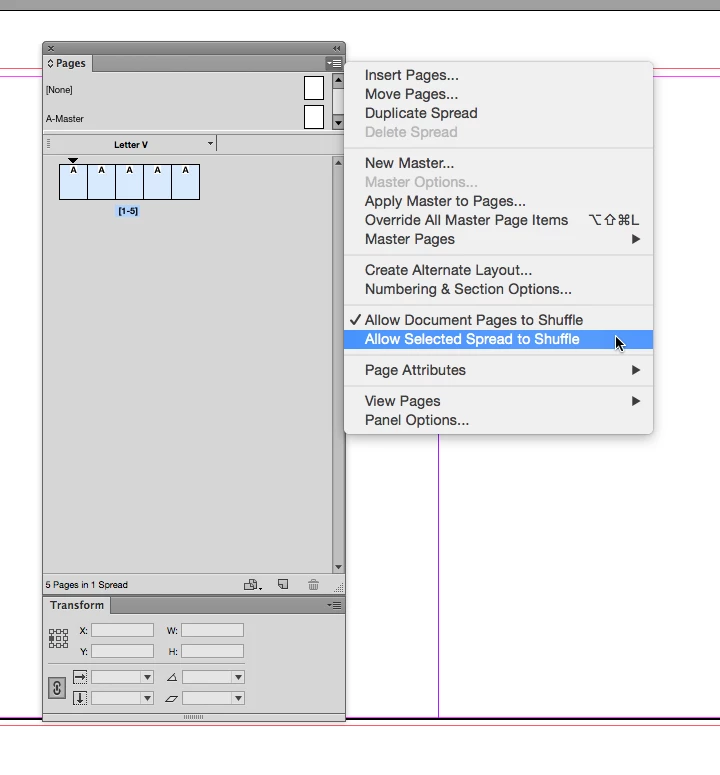
Task: Click the panel resize grip beside the trash icon
Action: point(339,587)
